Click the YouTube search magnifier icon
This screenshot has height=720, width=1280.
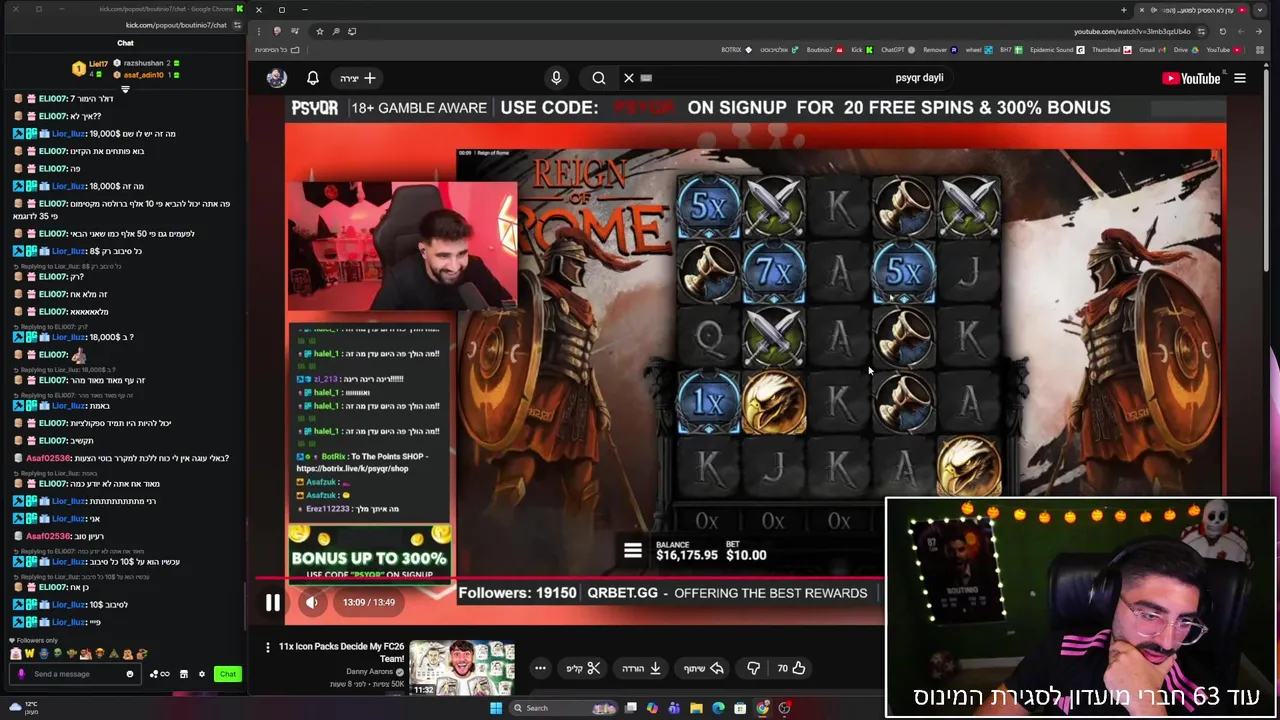598,78
